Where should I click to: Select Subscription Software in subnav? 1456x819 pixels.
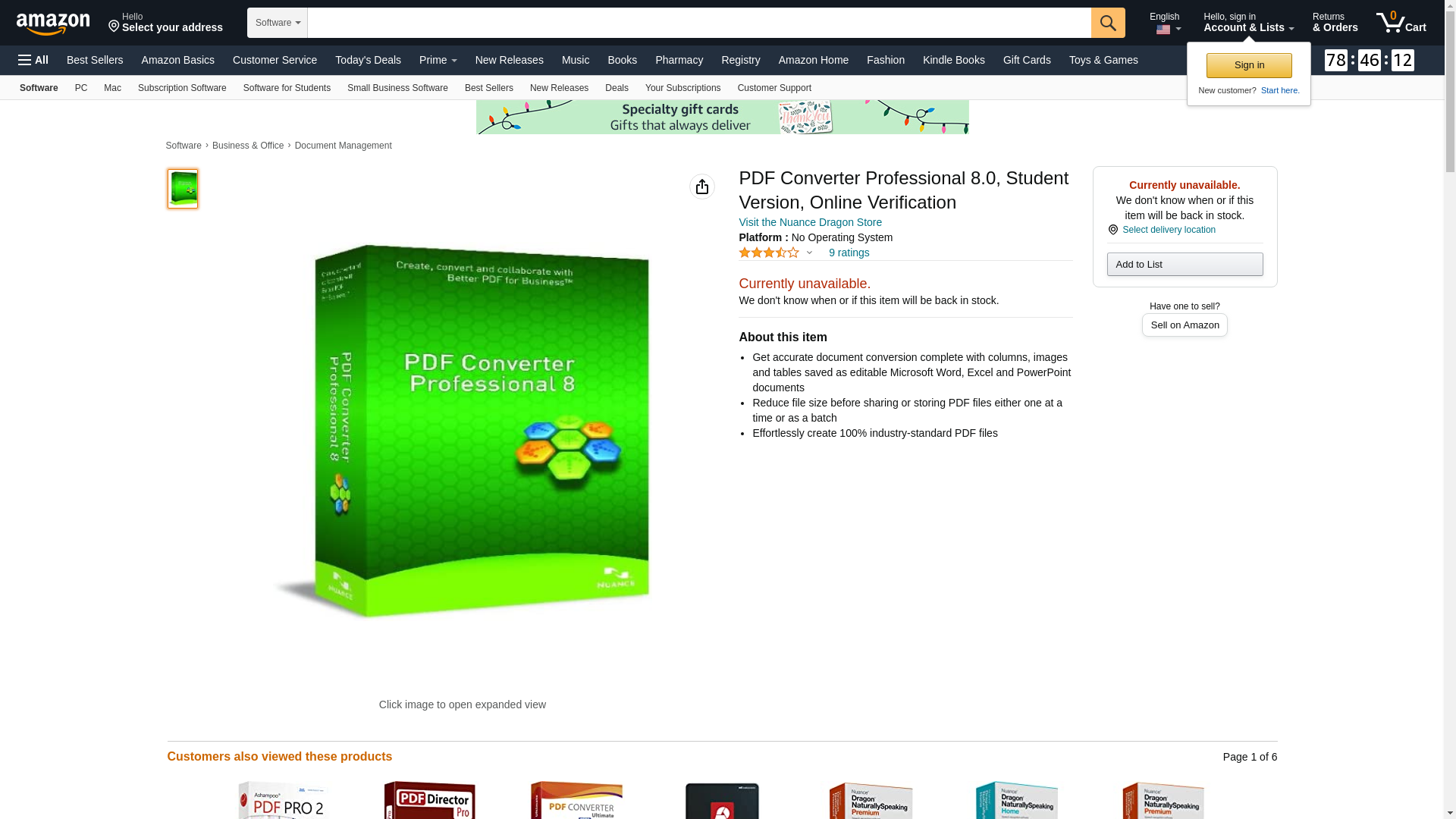(182, 88)
